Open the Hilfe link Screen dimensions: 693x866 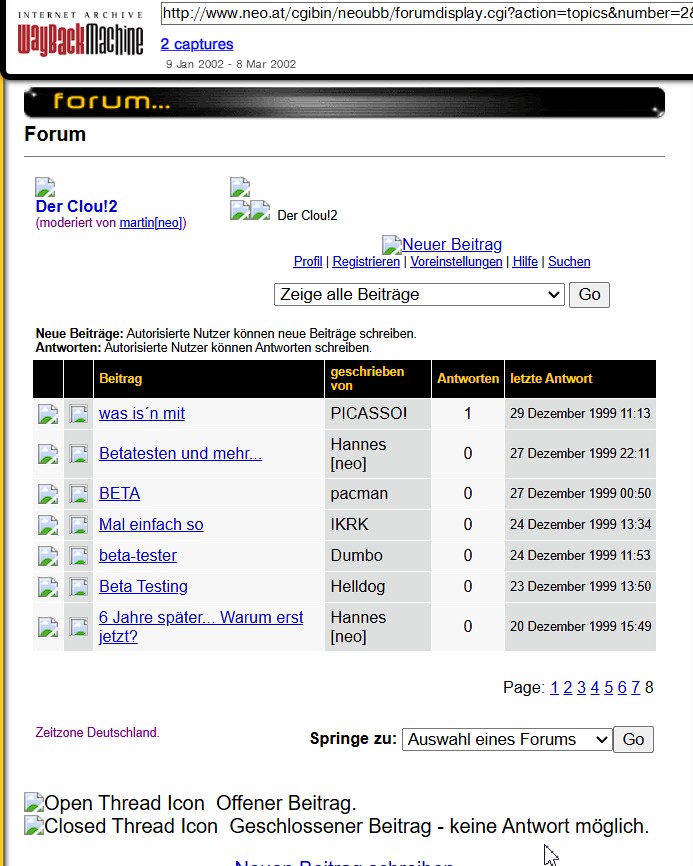click(x=525, y=261)
